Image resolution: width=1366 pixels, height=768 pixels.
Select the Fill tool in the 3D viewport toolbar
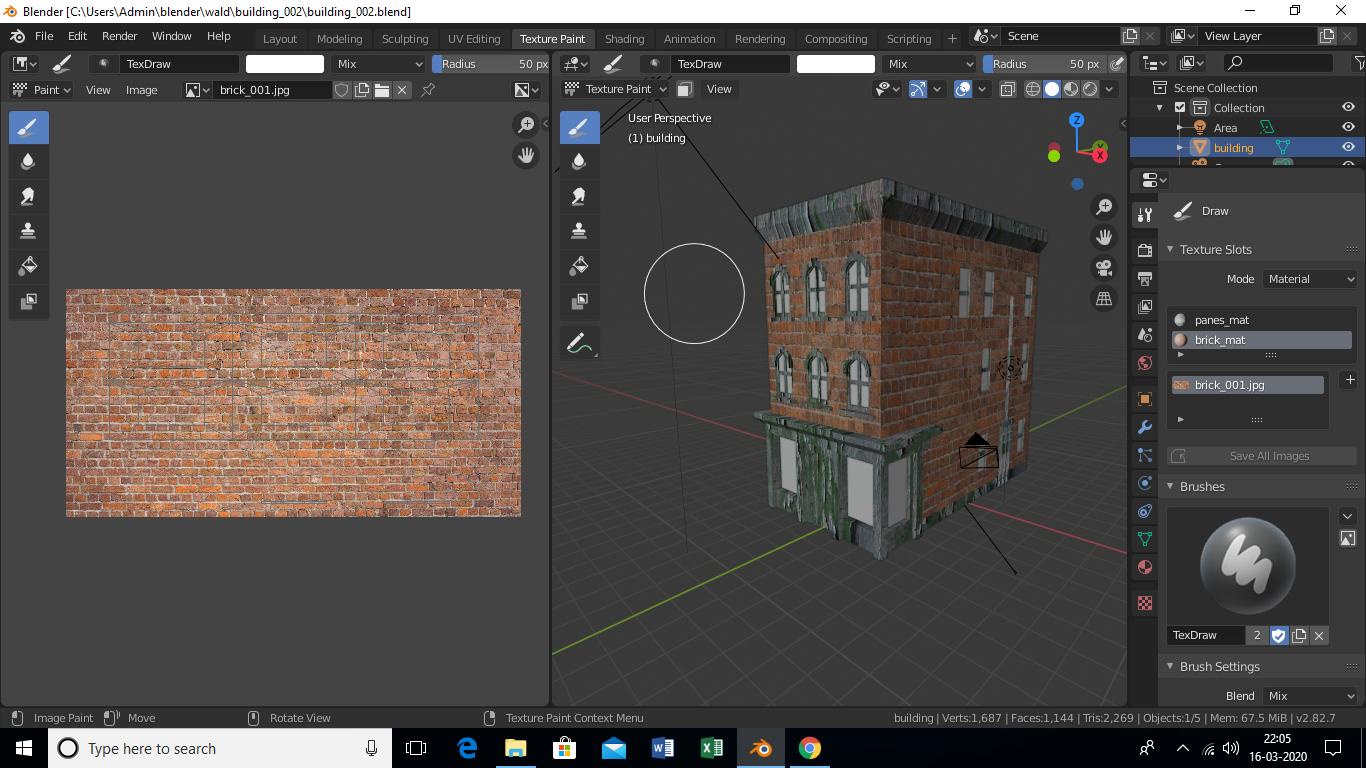579,266
